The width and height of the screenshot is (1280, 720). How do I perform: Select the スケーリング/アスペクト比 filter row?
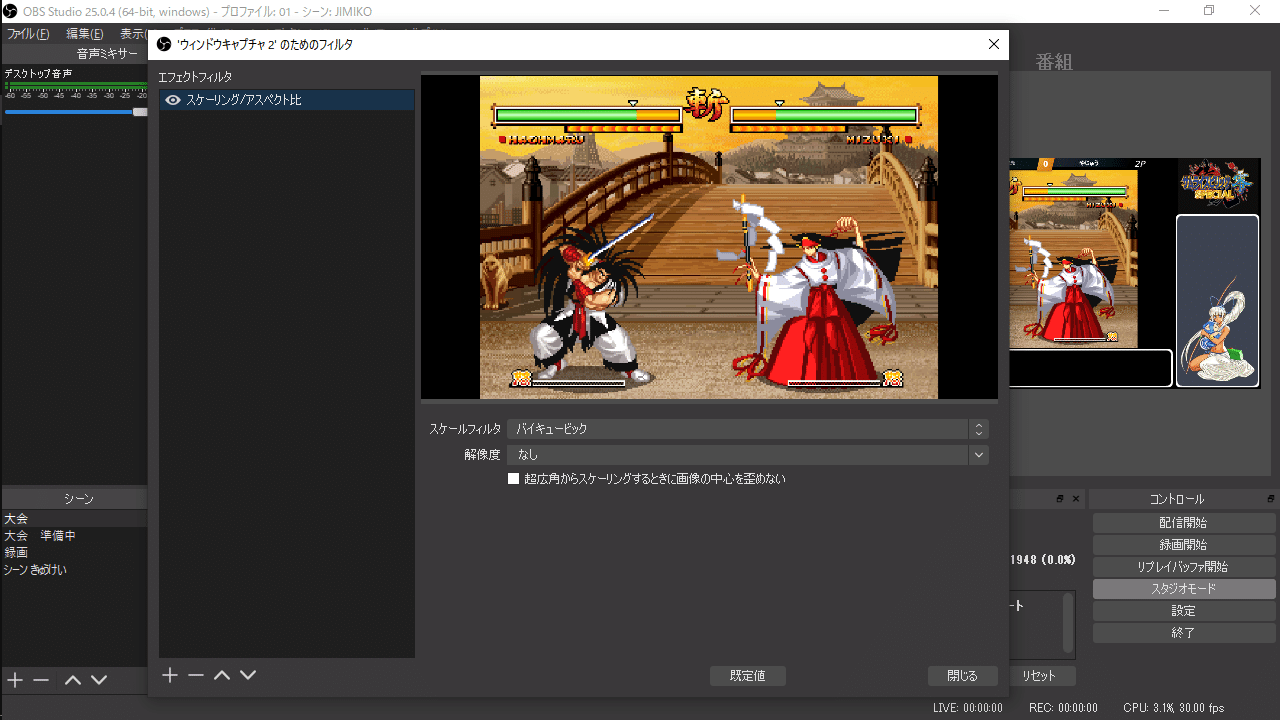pos(287,100)
